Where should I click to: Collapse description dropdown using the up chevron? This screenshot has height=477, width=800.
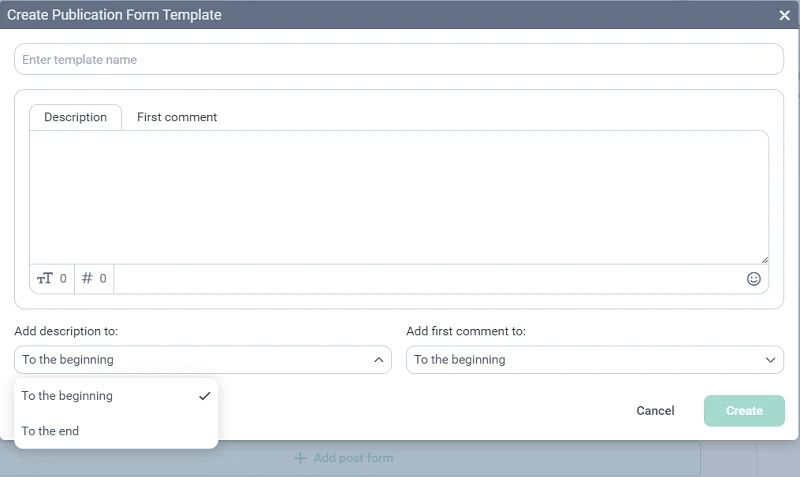point(378,360)
